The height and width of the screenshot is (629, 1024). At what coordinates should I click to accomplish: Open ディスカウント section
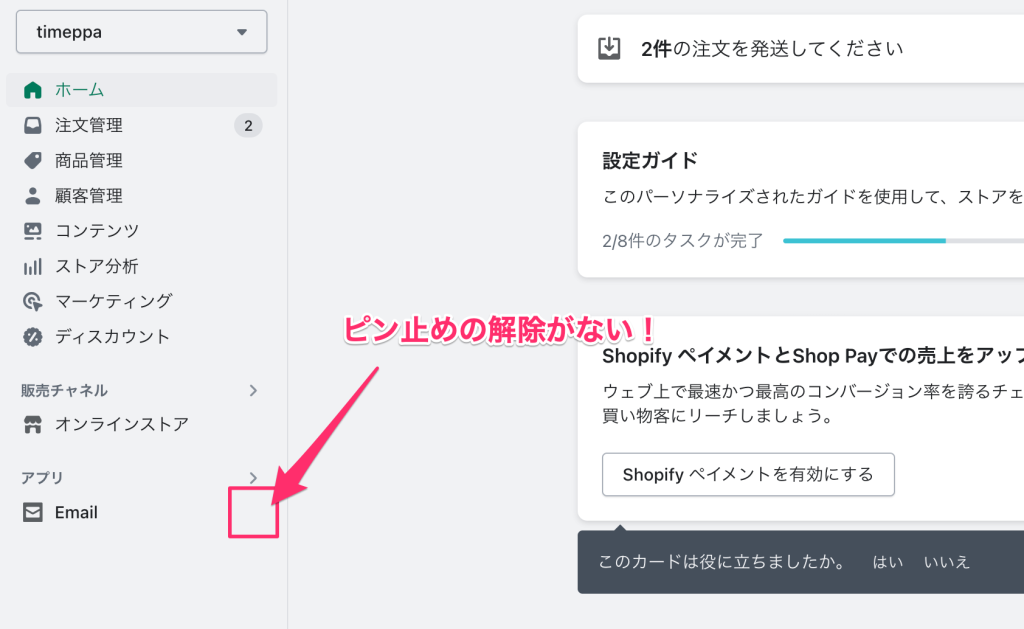pyautogui.click(x=112, y=336)
